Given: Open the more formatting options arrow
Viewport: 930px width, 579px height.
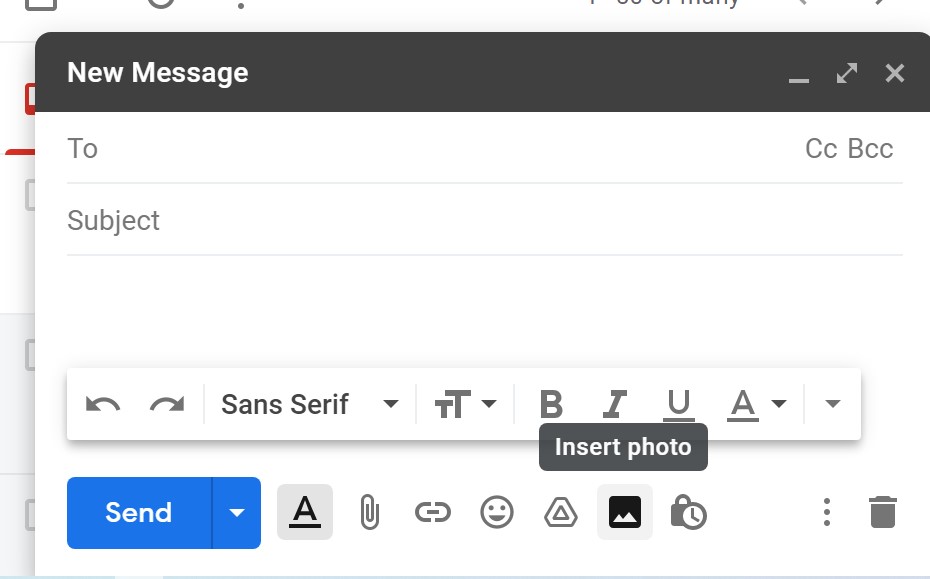Looking at the screenshot, I should [x=832, y=404].
